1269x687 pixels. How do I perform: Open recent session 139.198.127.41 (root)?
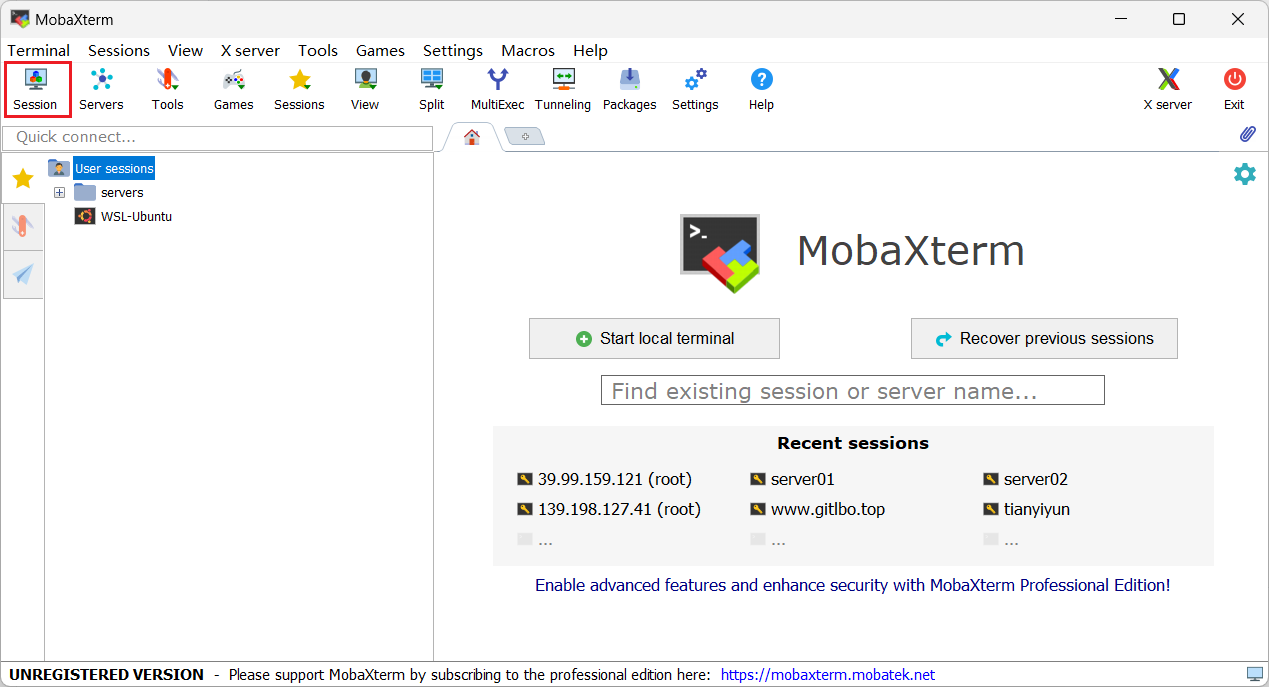pos(609,509)
